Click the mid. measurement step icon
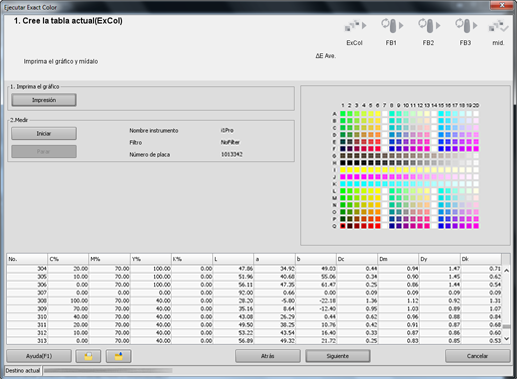Viewport: 517px width, 379px height. 498,26
